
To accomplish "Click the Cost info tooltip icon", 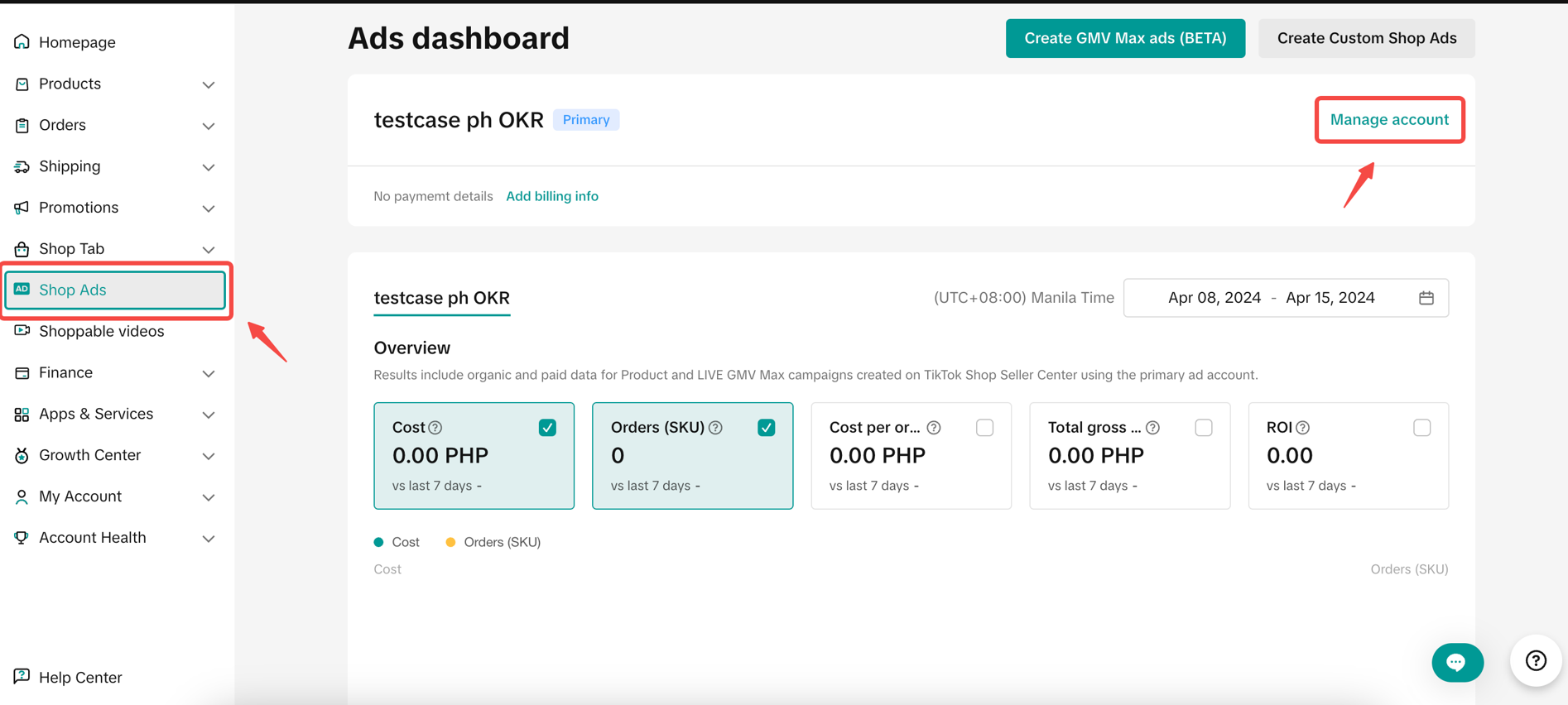I will pos(435,428).
